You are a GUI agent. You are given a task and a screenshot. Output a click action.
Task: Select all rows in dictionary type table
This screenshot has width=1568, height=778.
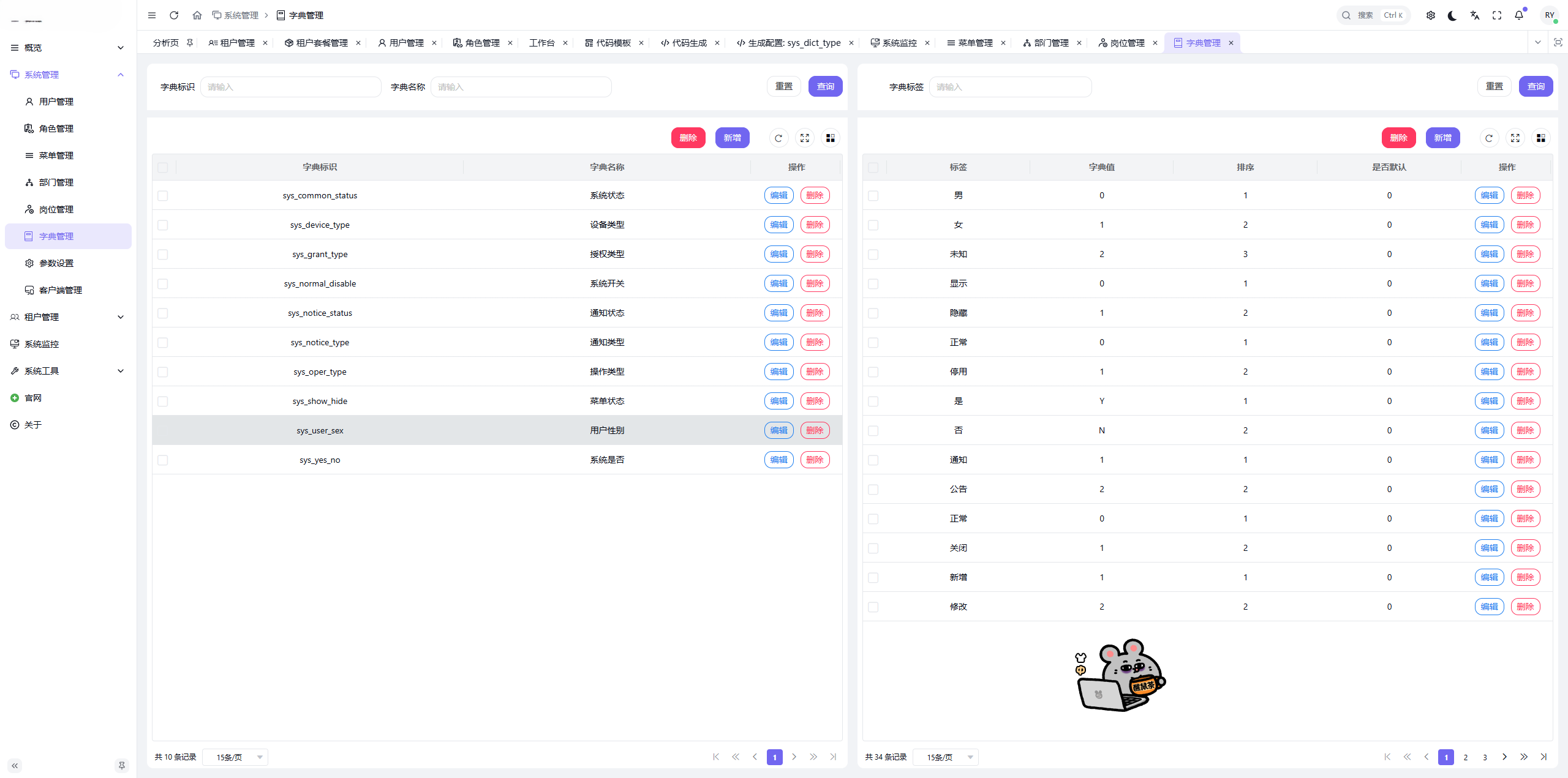[162, 167]
